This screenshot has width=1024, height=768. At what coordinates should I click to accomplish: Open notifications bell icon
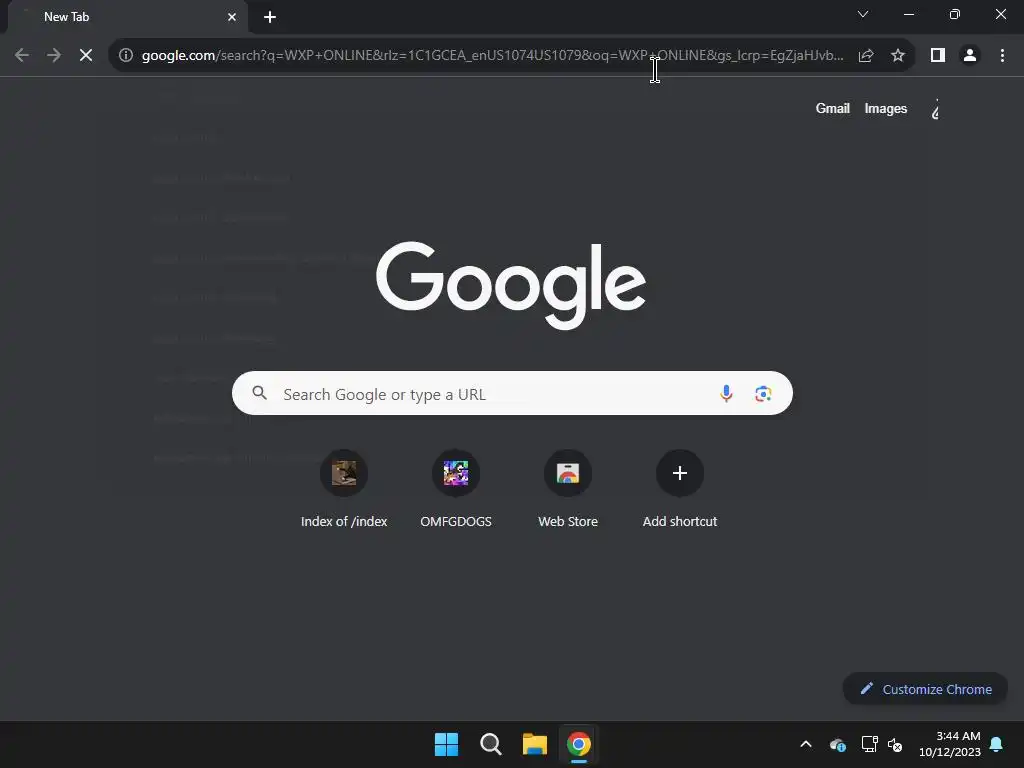(x=997, y=744)
